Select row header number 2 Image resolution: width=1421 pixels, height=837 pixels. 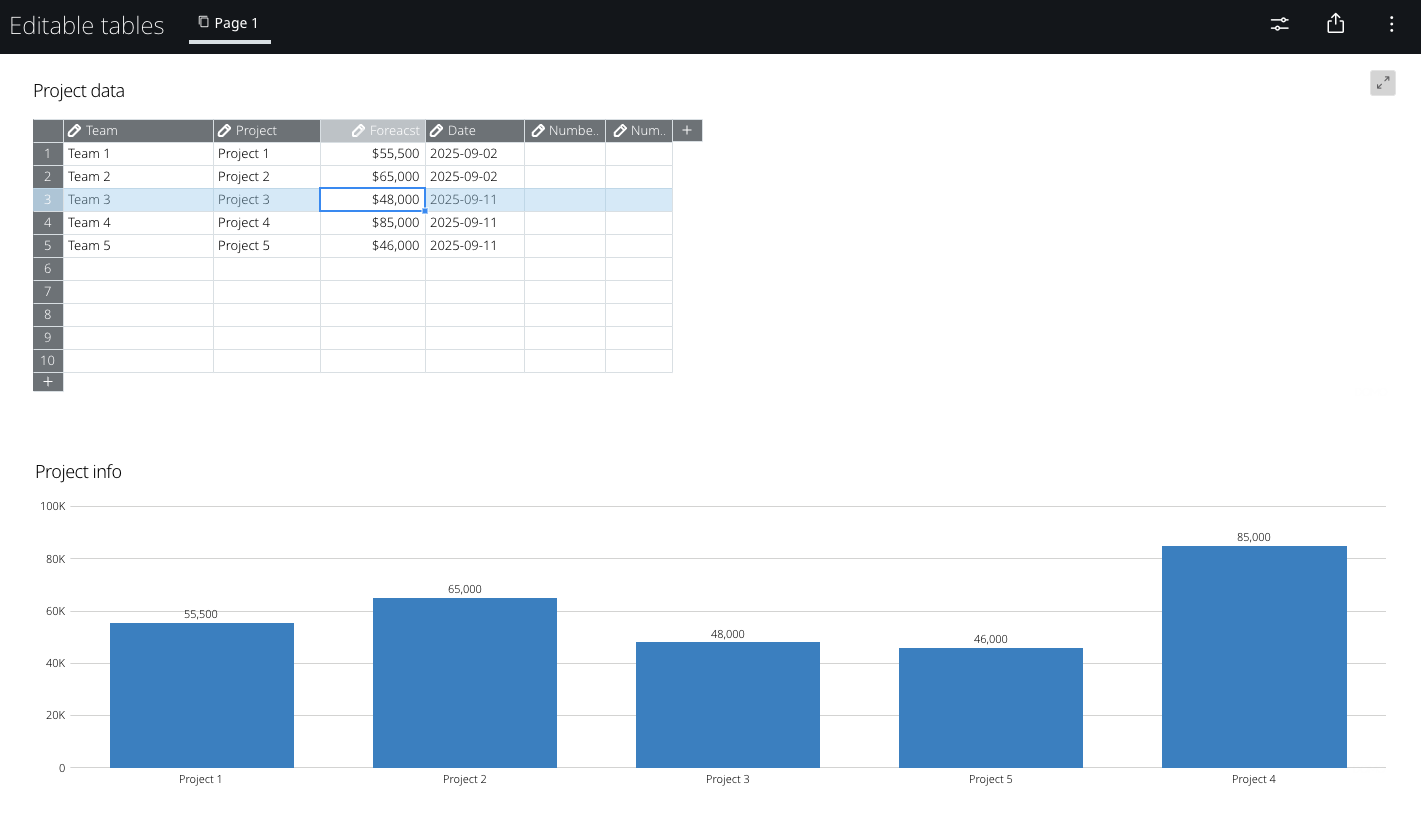pos(48,177)
